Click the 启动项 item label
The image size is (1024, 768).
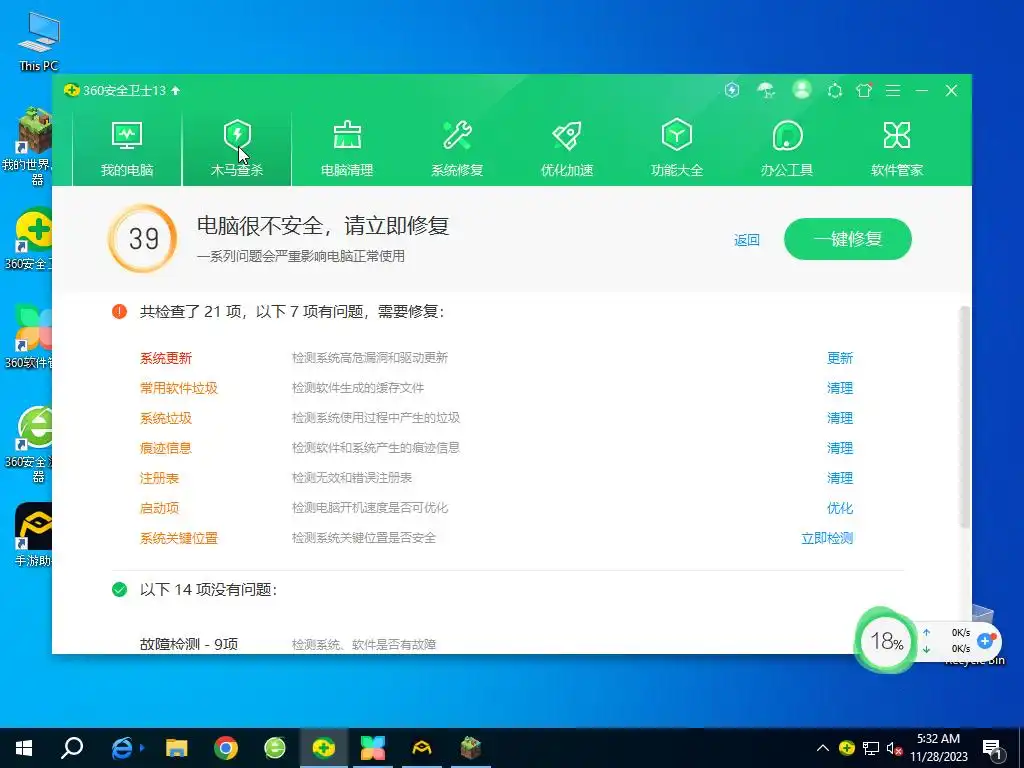pyautogui.click(x=159, y=508)
